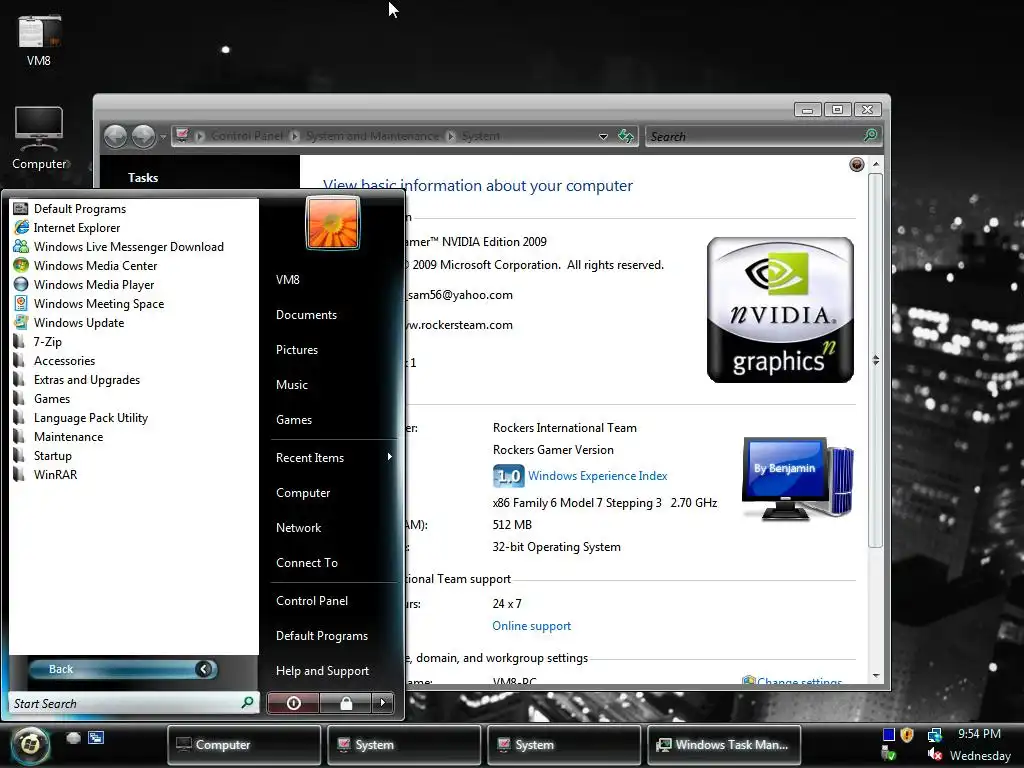Open Pictures from Start menu
The width and height of the screenshot is (1024, 768).
[297, 350]
